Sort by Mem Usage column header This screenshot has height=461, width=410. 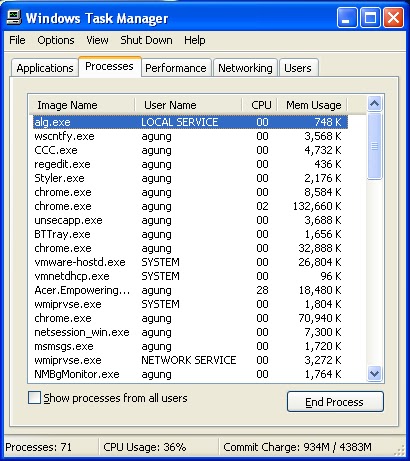(312, 105)
